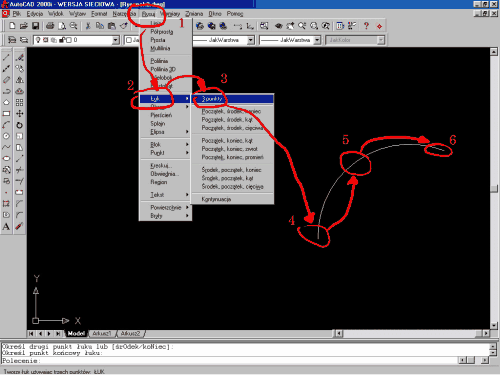The width and height of the screenshot is (500, 375).
Task: Select the Move tool in Modify toolbar
Action: (x=20, y=114)
